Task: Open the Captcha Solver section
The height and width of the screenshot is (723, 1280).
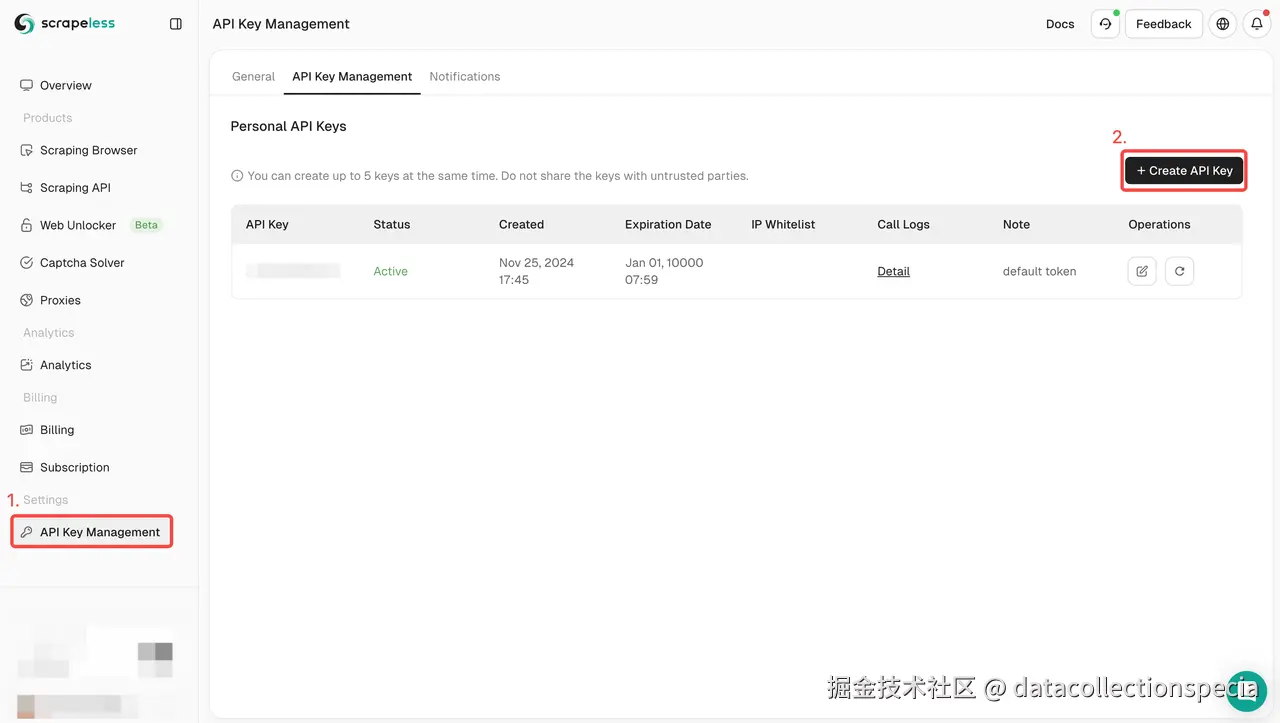Action: pos(79,262)
